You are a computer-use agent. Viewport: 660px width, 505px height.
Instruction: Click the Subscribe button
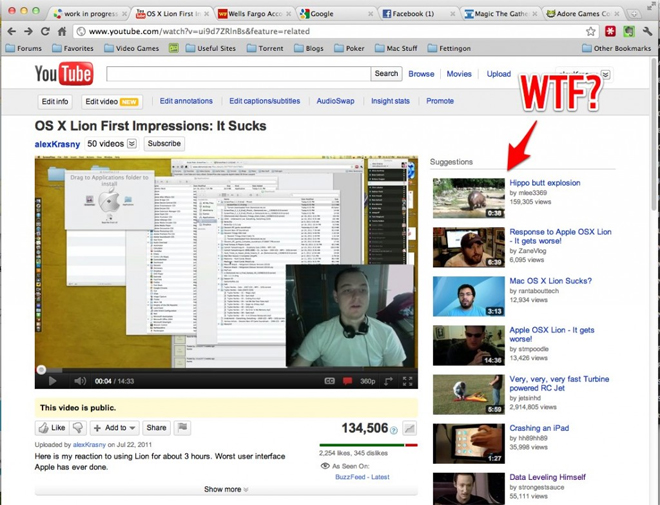pos(164,144)
